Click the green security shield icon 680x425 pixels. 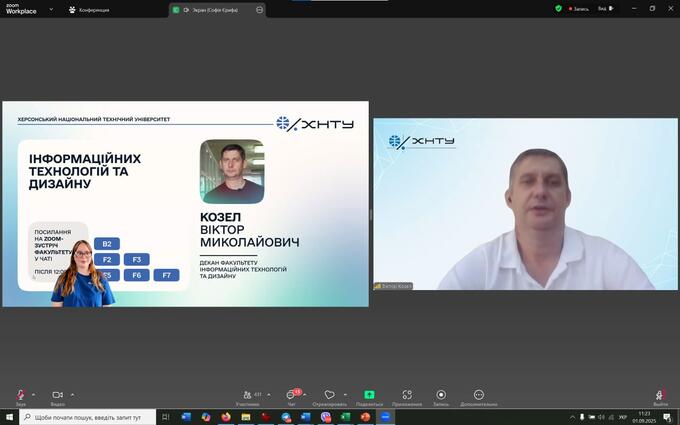click(x=559, y=8)
